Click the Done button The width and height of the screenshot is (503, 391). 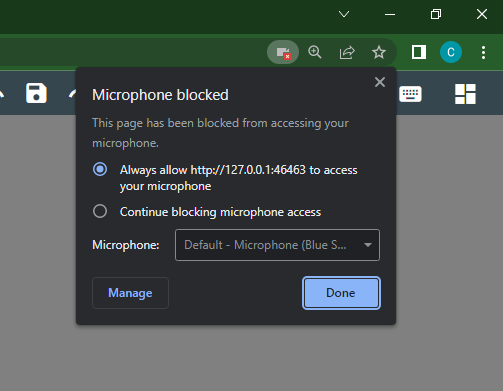pyautogui.click(x=341, y=293)
